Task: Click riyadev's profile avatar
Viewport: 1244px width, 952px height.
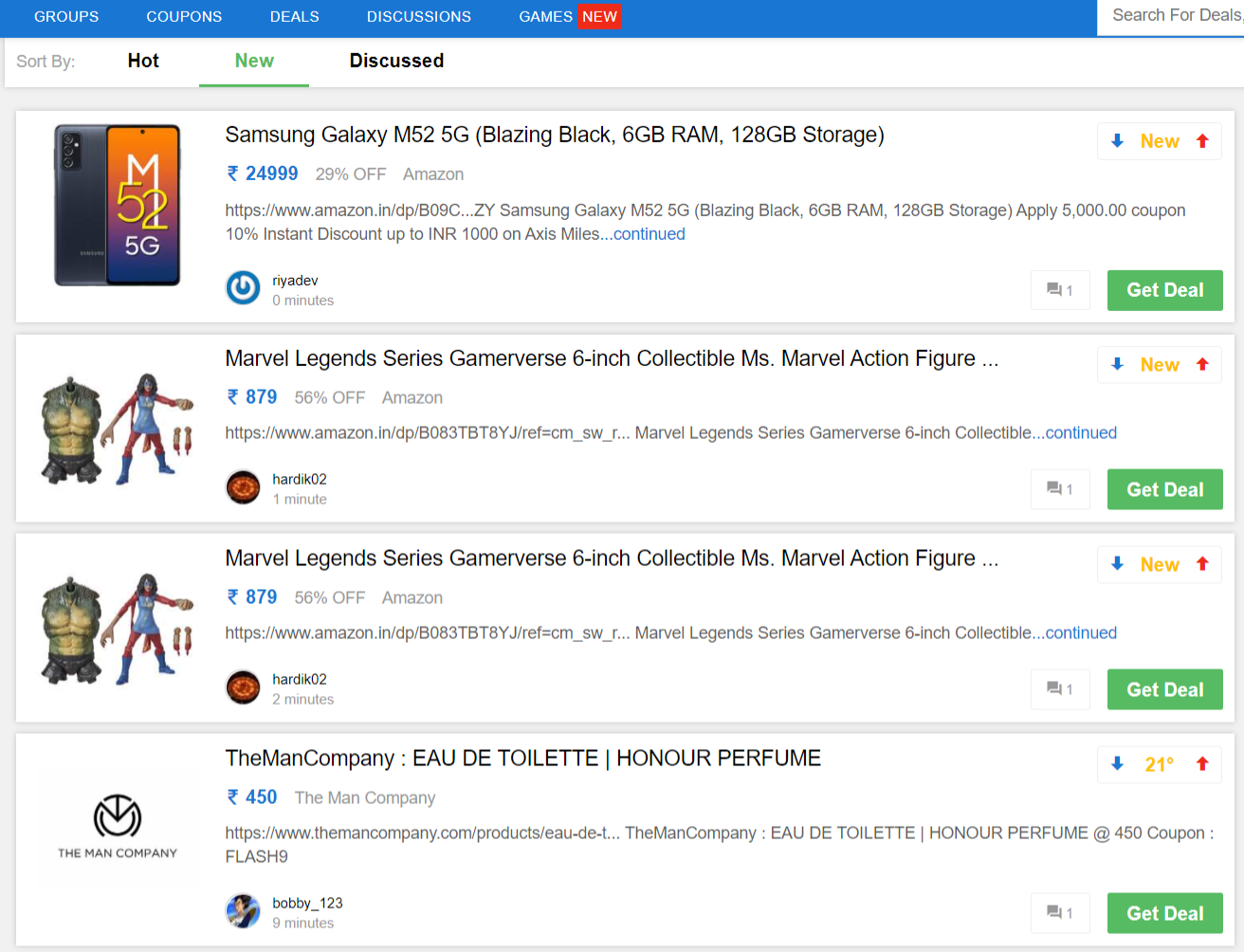Action: (243, 288)
